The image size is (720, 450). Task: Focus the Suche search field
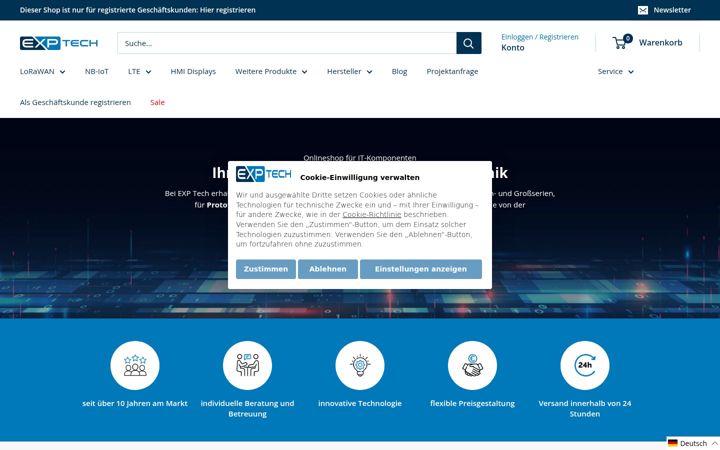287,43
